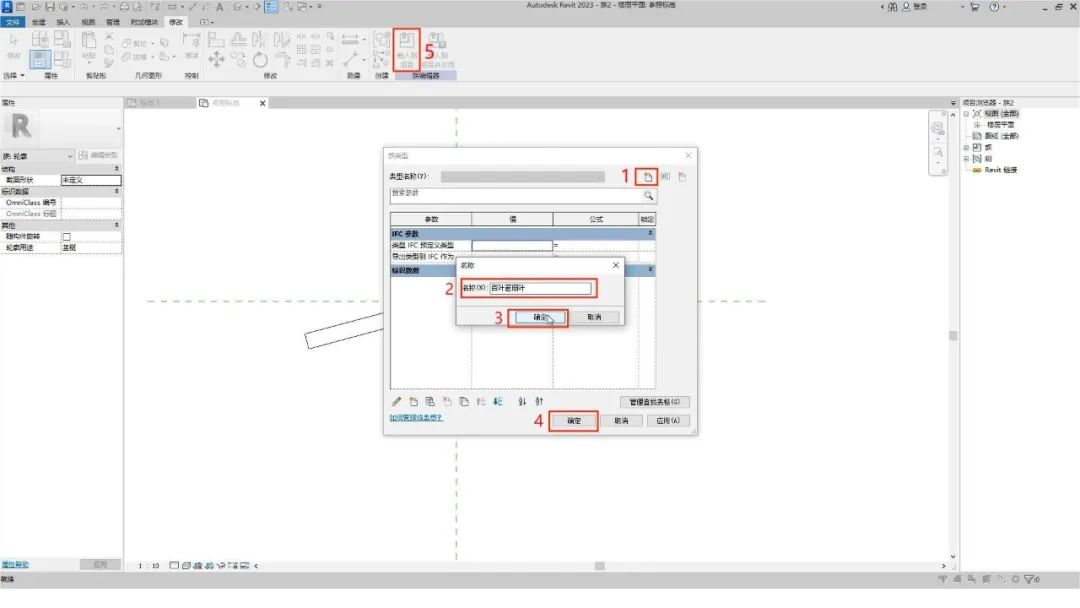This screenshot has height=608, width=1080.
Task: Click the New Parameter icon beside the pencil
Action: (413, 401)
